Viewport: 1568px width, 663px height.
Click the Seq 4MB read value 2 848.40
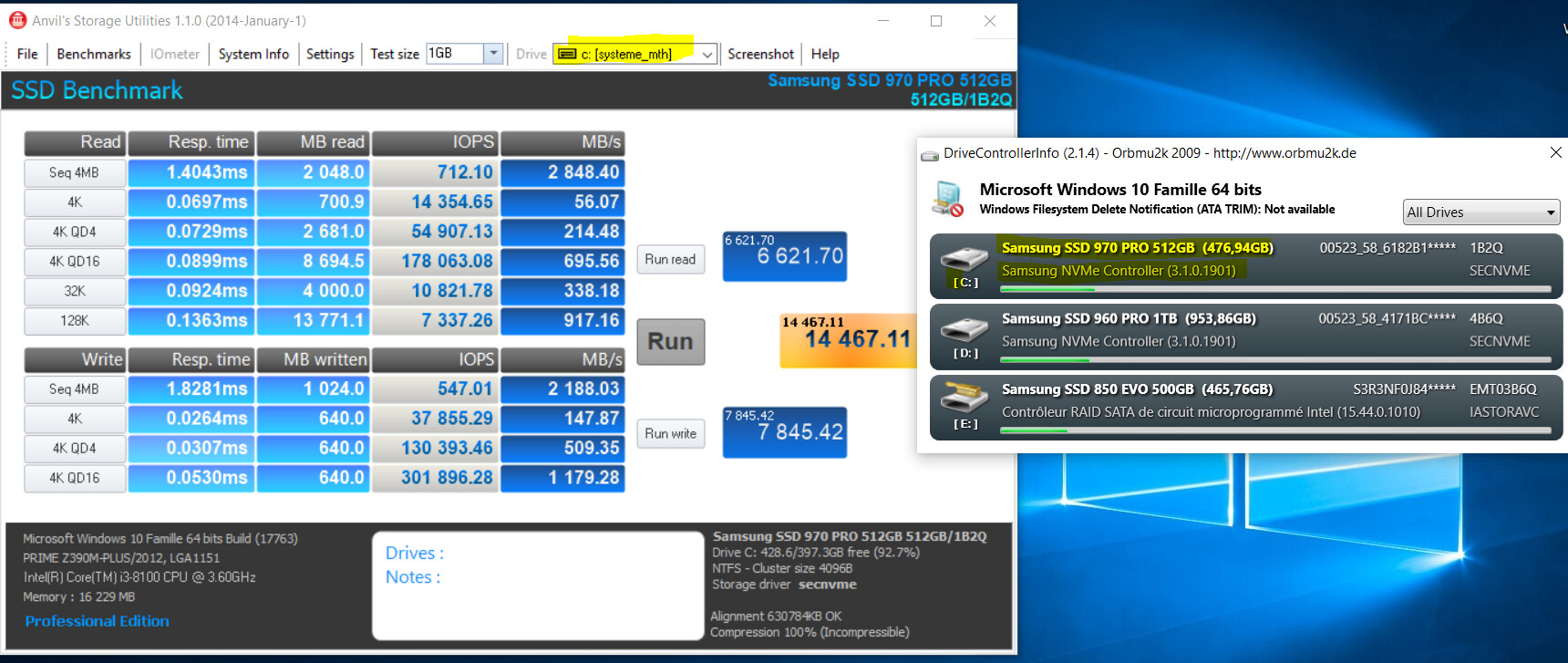(x=562, y=172)
